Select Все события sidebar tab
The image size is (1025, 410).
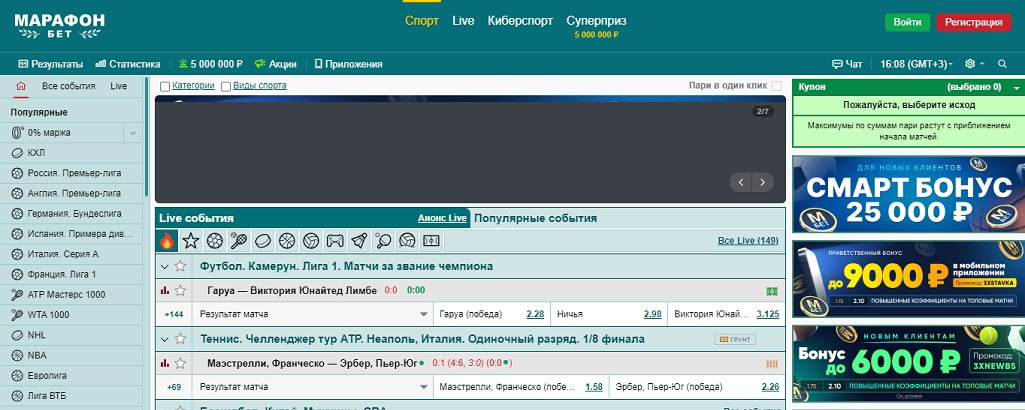click(69, 86)
